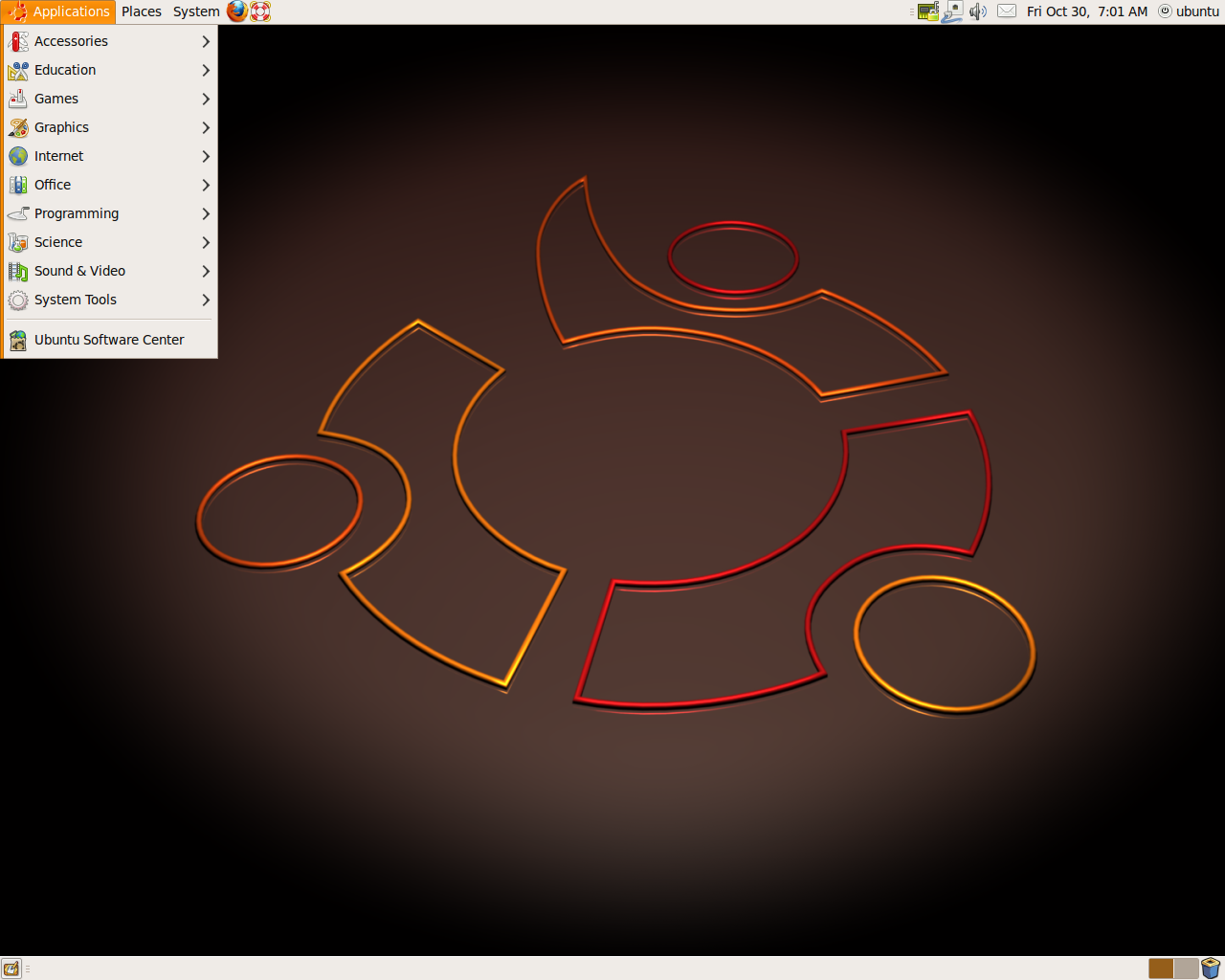
Task: Open Ubuntu Software Center from the menu
Action: (110, 340)
